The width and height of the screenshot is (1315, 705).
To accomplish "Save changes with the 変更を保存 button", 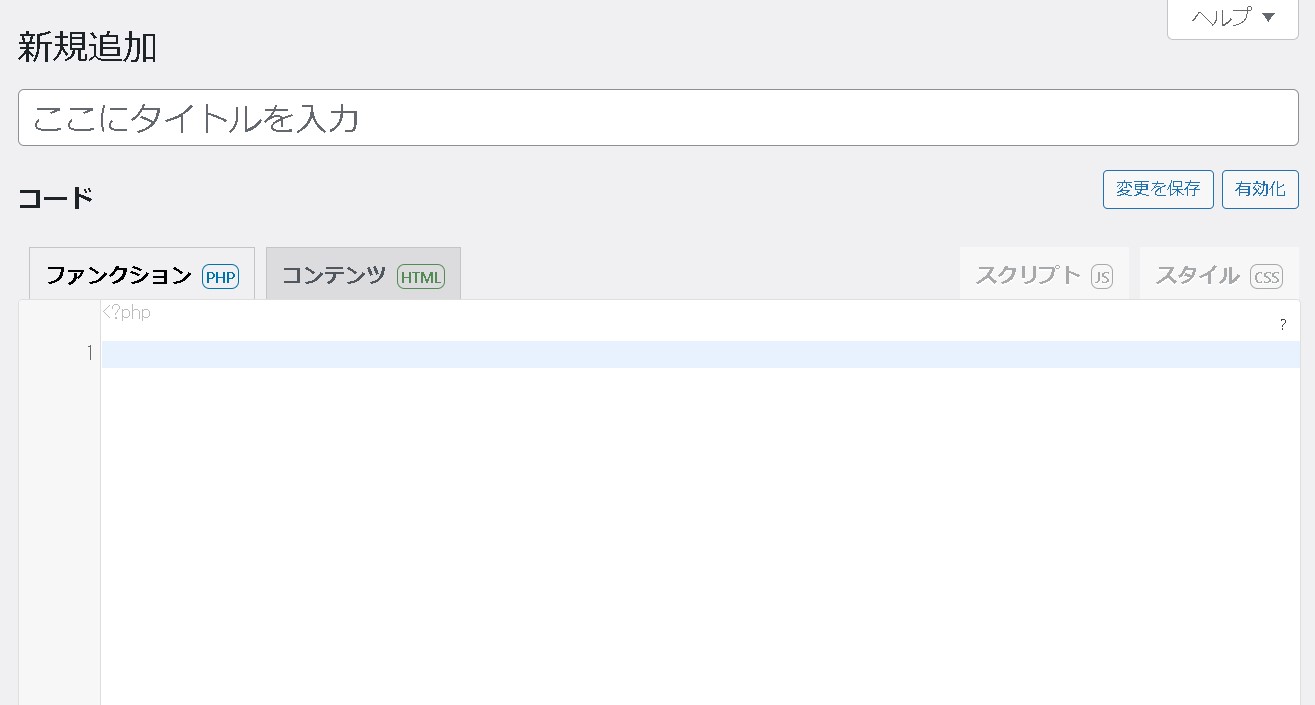I will [x=1157, y=189].
